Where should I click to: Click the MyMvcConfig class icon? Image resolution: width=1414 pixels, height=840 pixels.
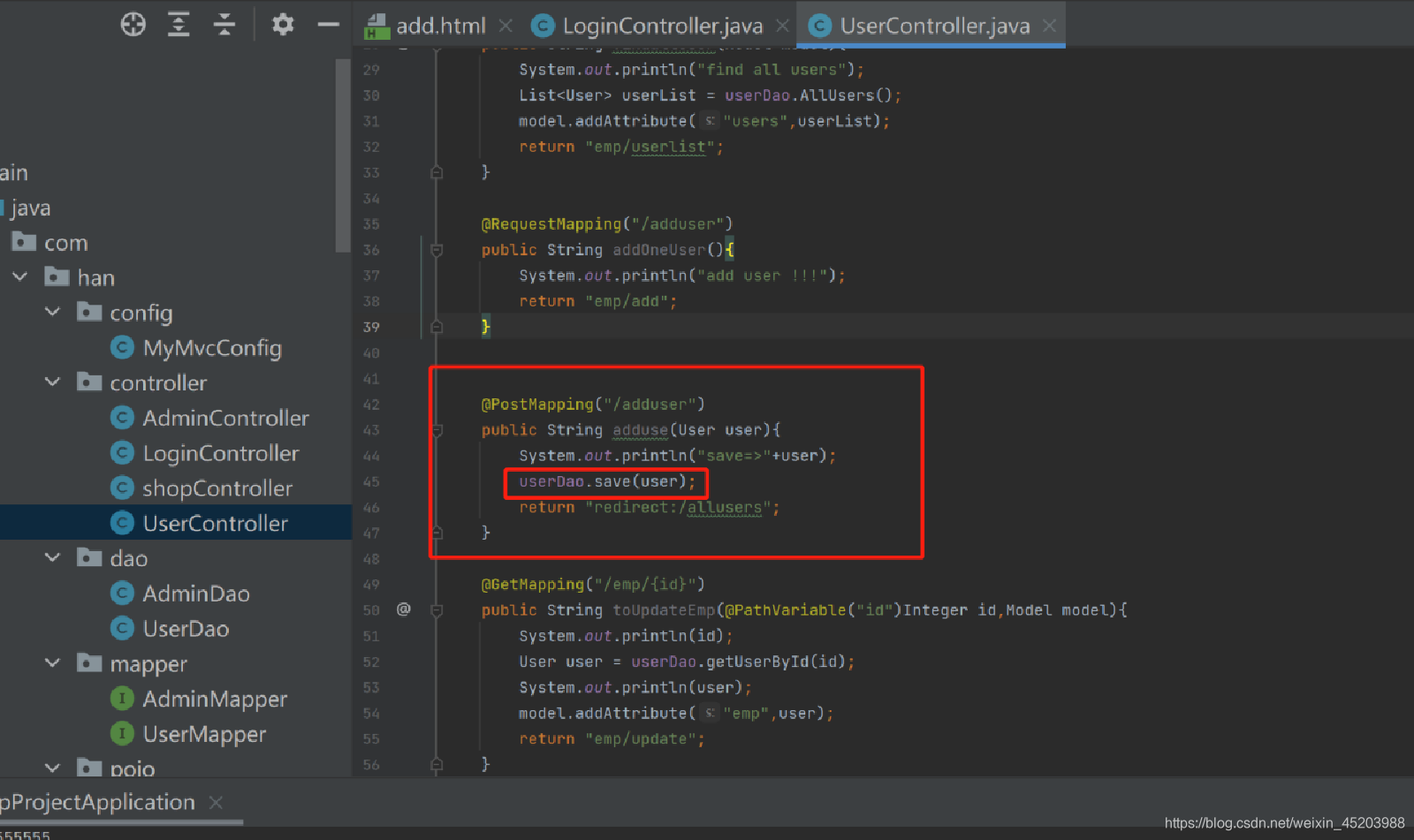click(122, 347)
